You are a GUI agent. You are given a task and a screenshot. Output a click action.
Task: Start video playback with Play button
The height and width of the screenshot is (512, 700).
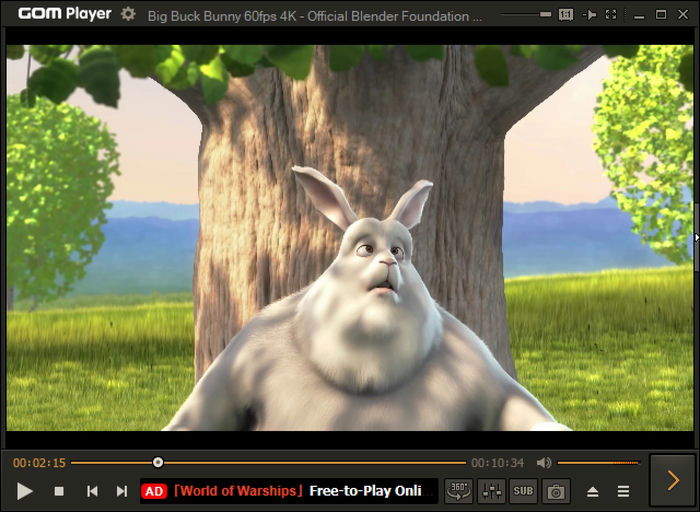tap(25, 491)
